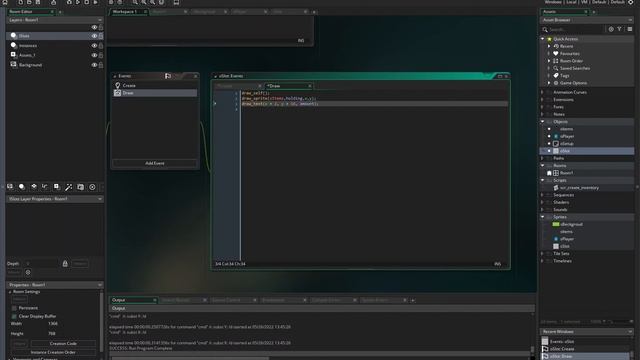640x360 pixels.
Task: Collapse the Objects folder
Action: 543,122
